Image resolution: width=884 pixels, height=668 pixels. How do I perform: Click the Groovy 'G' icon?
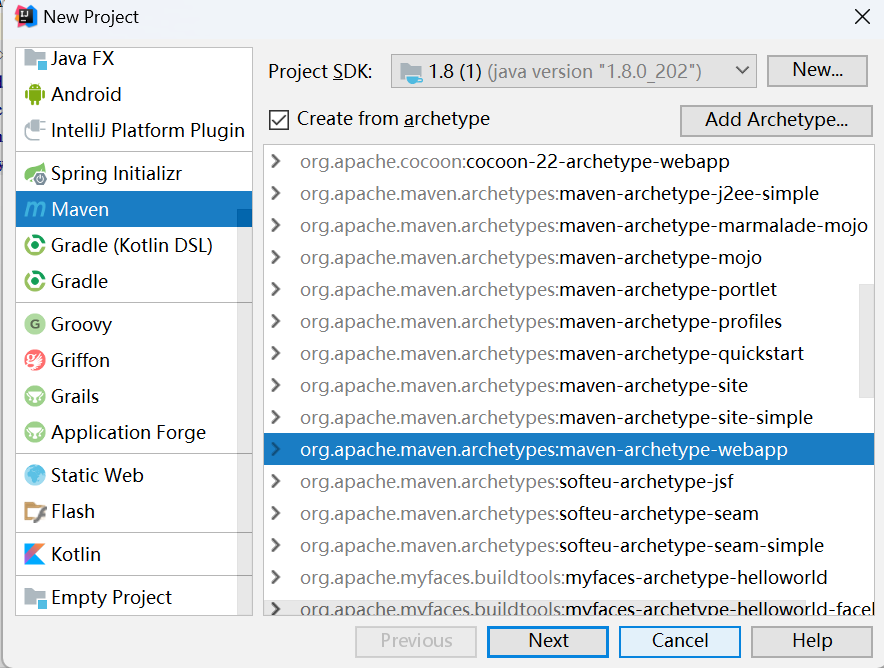(35, 324)
